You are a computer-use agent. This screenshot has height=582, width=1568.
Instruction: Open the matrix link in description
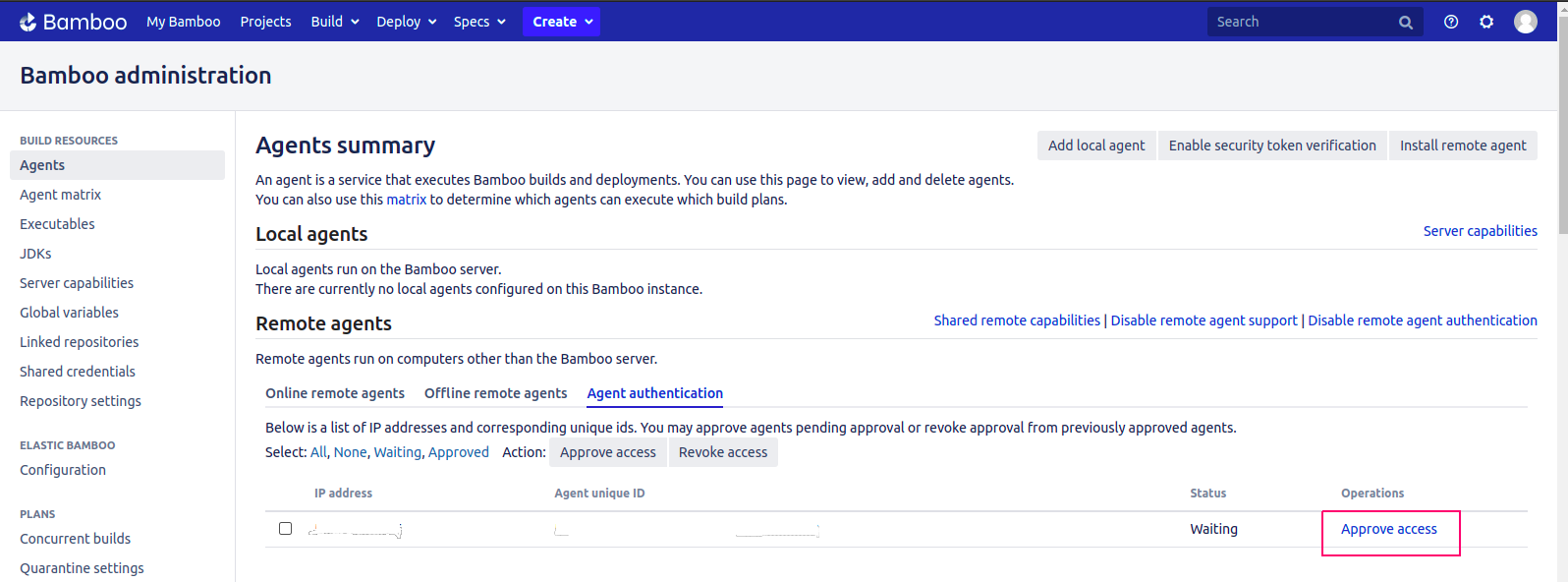coord(407,200)
